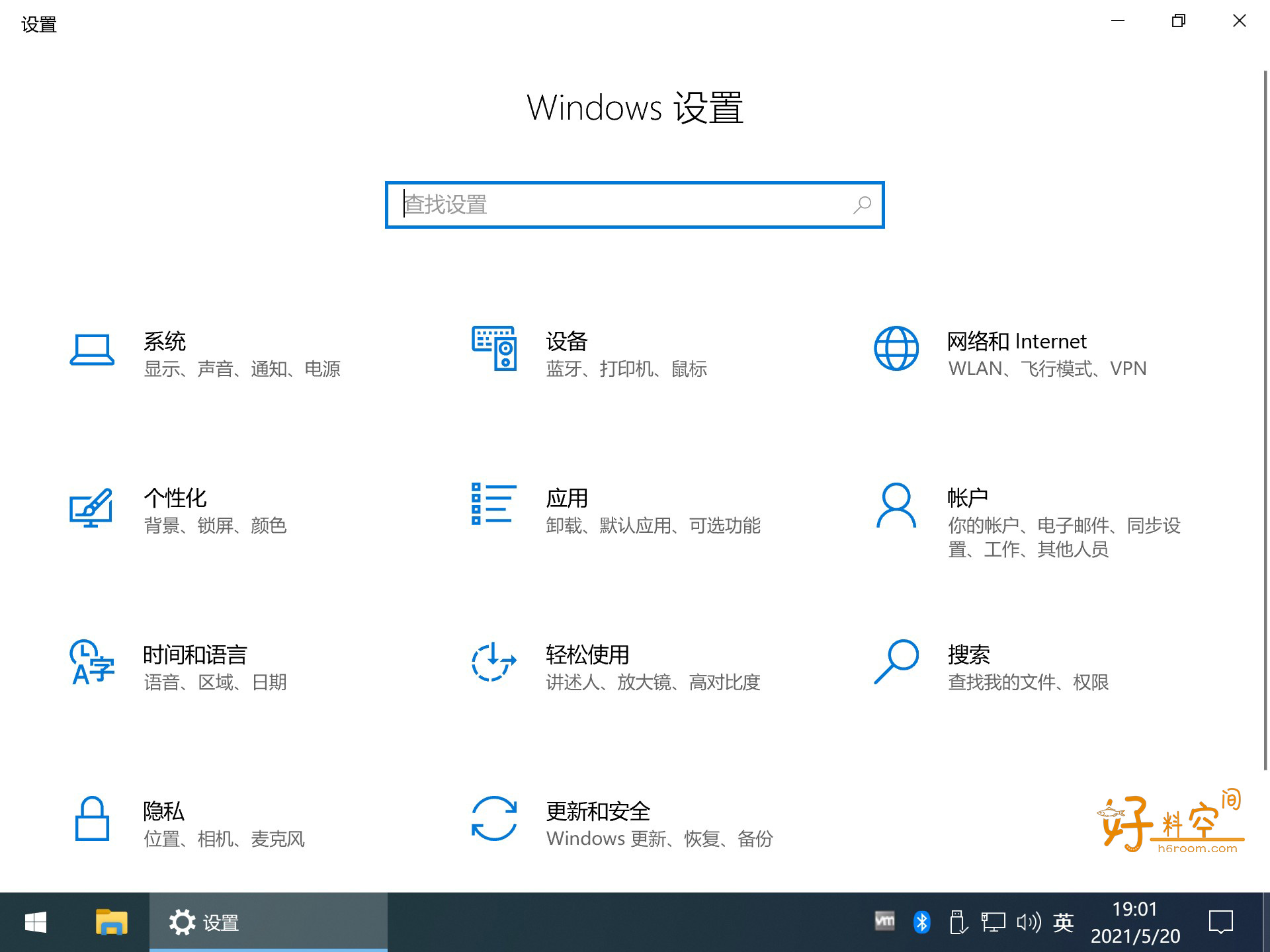Click the vertical scrollbar of Settings
This screenshot has height=952, width=1270.
pos(1265,420)
